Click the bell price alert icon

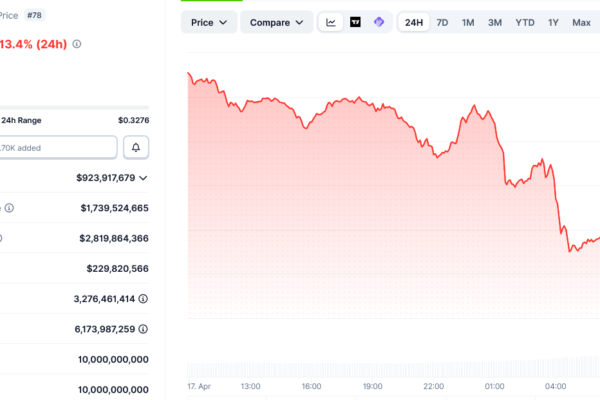136,148
